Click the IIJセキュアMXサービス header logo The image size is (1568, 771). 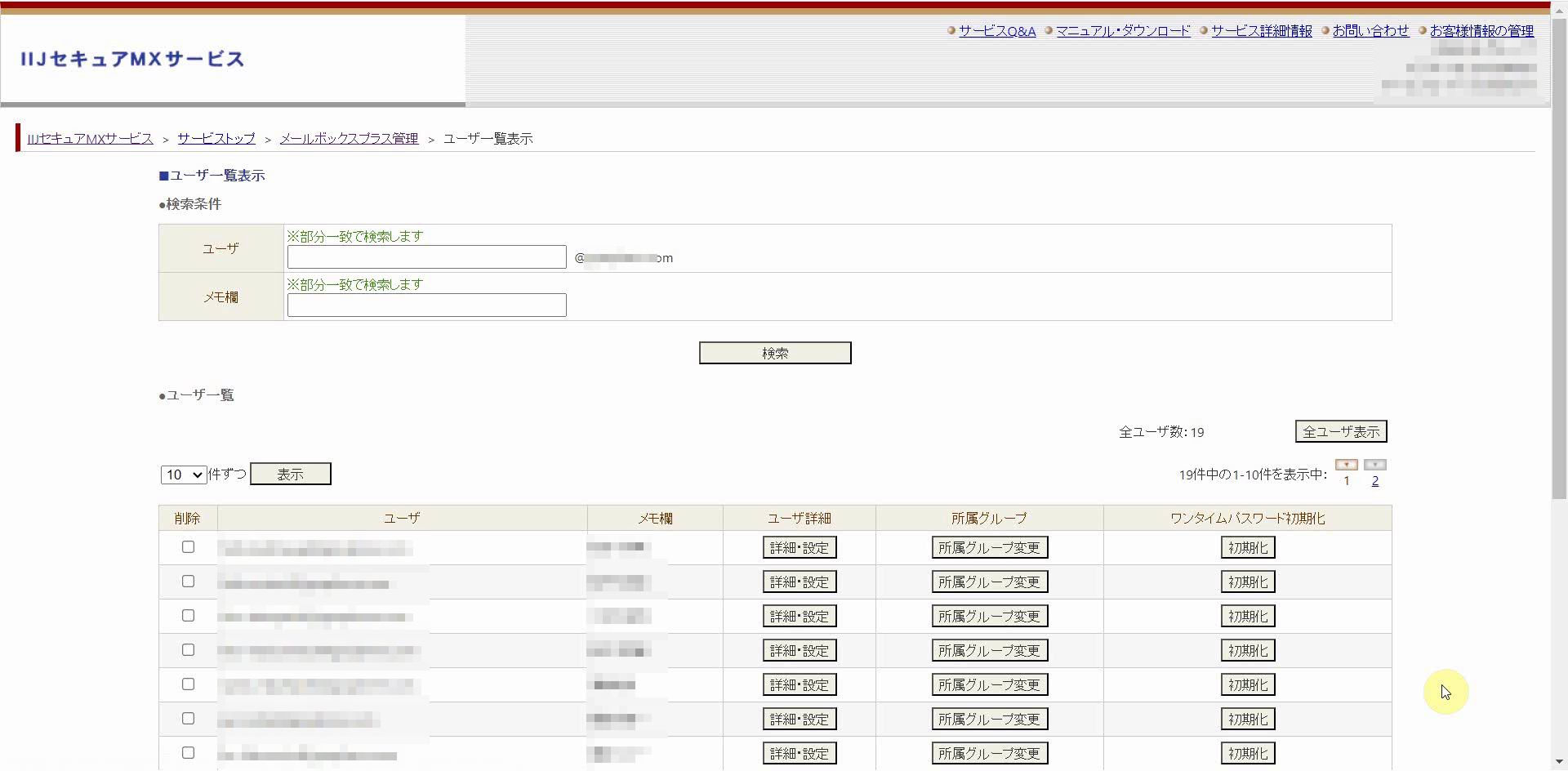(x=132, y=59)
